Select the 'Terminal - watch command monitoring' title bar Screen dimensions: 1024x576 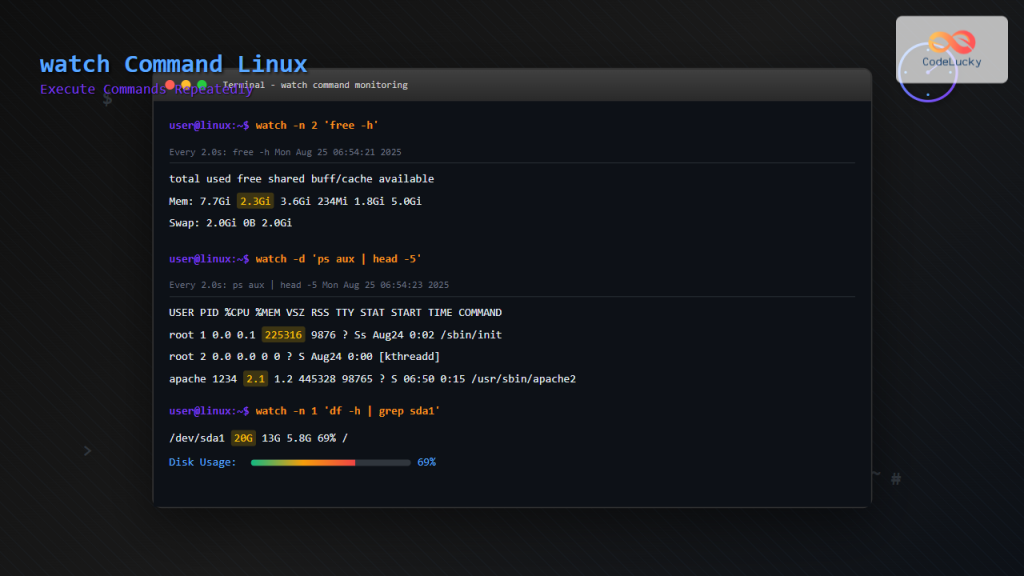point(314,85)
